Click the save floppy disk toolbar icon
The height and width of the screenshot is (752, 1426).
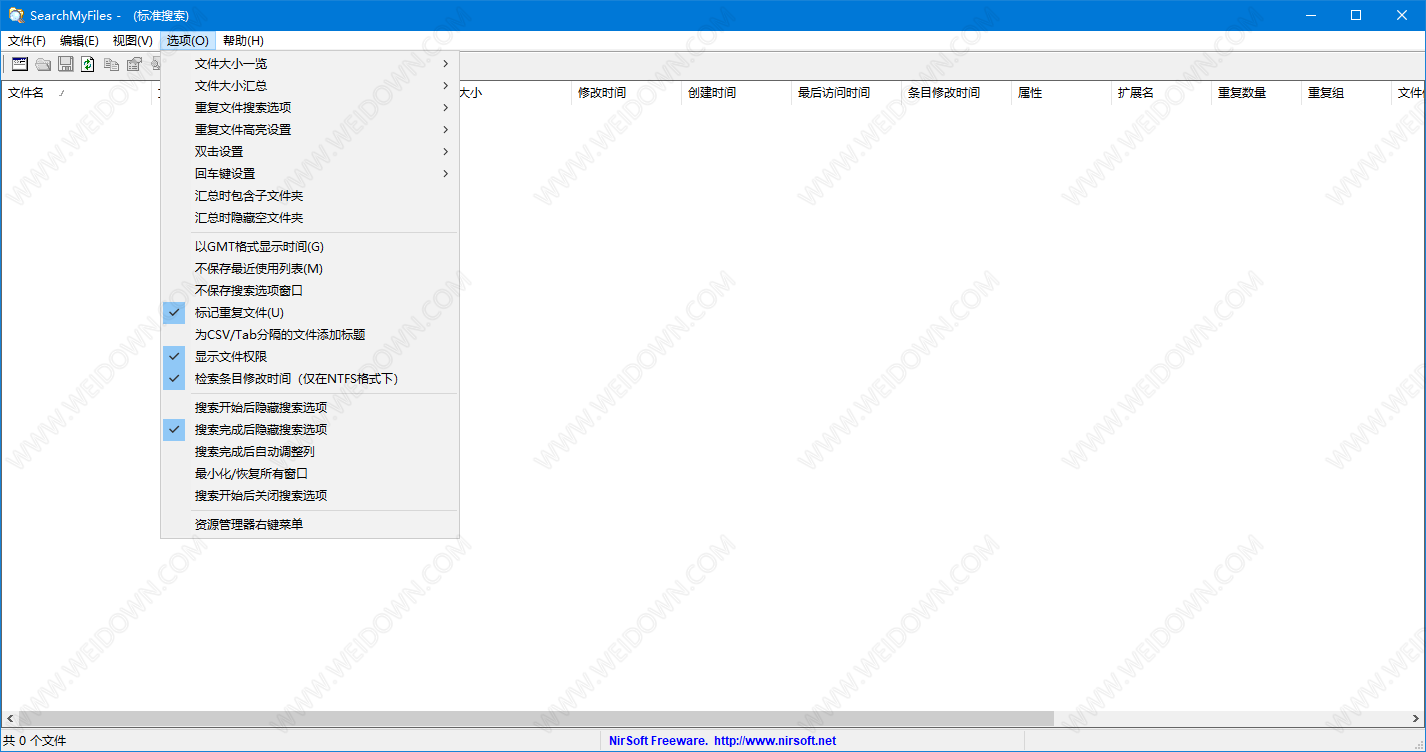pyautogui.click(x=66, y=64)
